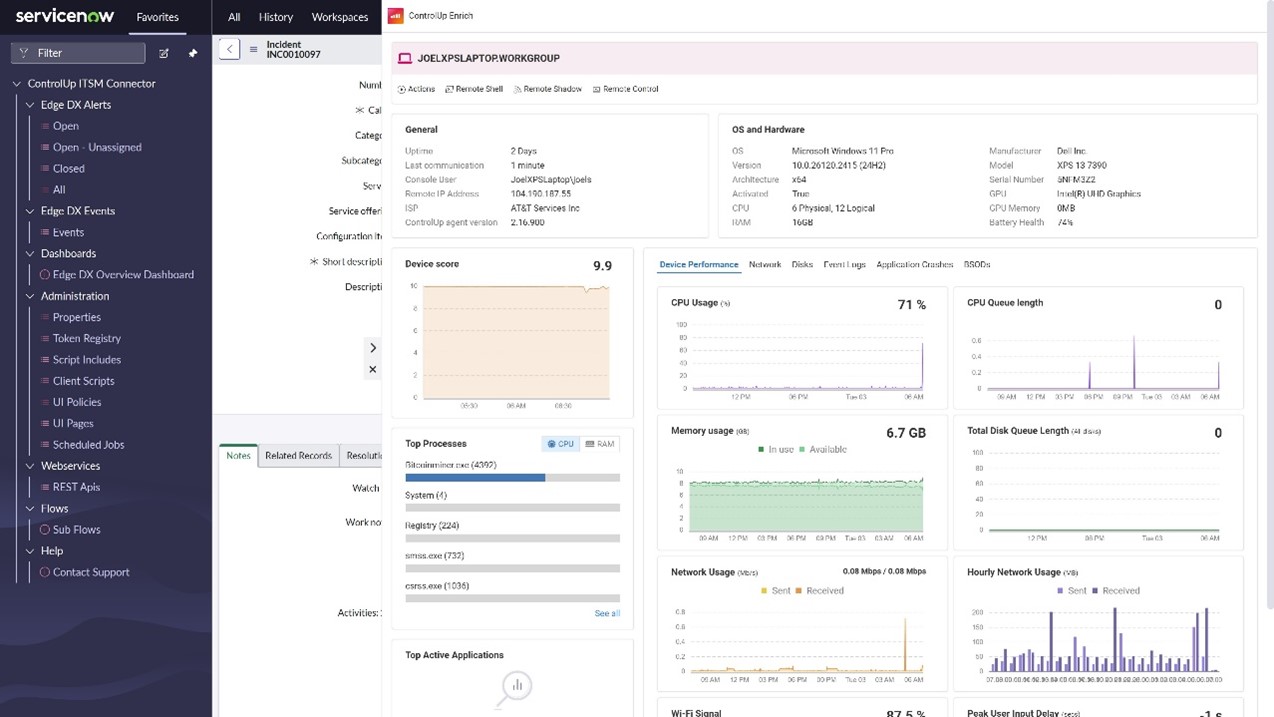Collapse the Edge DX Events section
1274x717 pixels.
(x=29, y=211)
